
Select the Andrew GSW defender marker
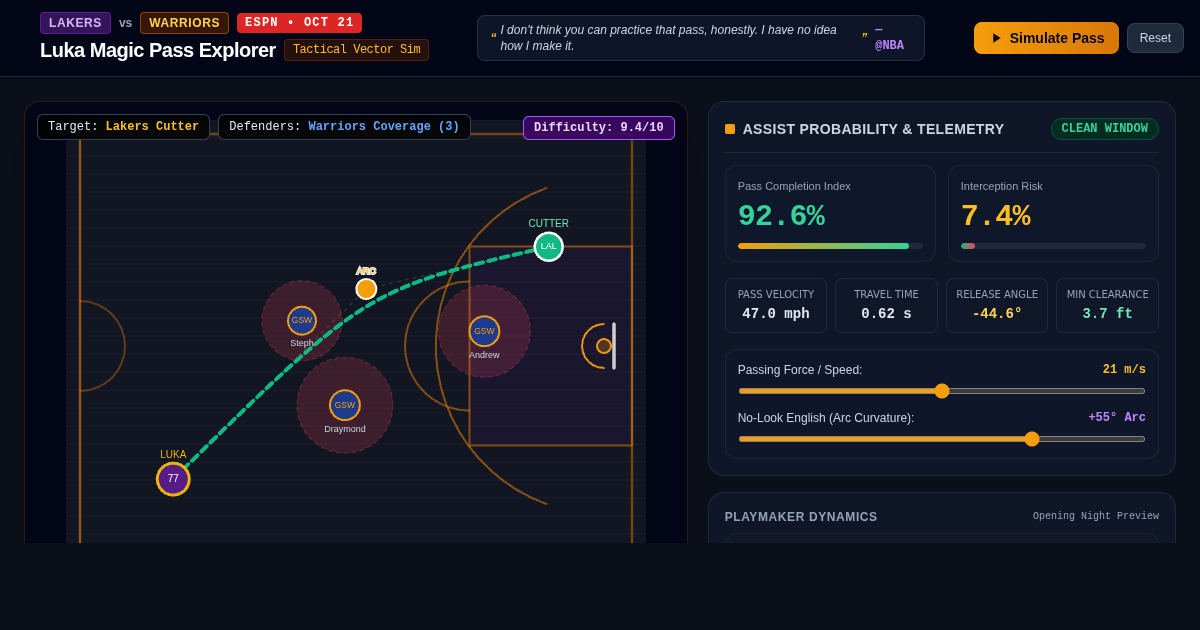[x=484, y=331]
